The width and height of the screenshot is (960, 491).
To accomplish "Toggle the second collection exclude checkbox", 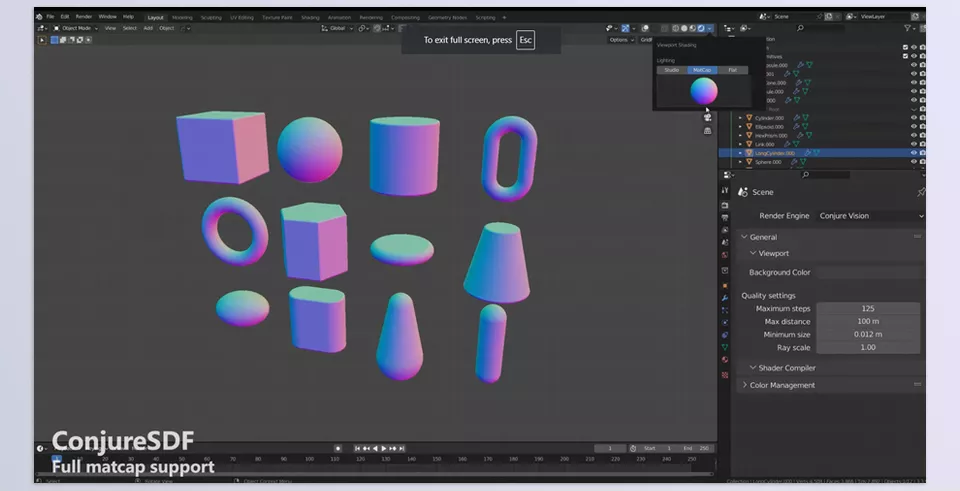I will coord(906,56).
